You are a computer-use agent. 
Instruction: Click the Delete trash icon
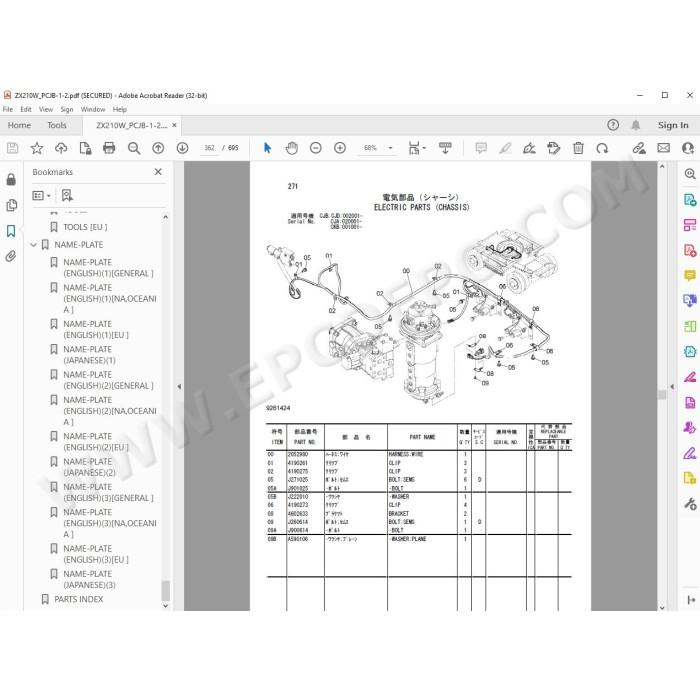tap(578, 148)
